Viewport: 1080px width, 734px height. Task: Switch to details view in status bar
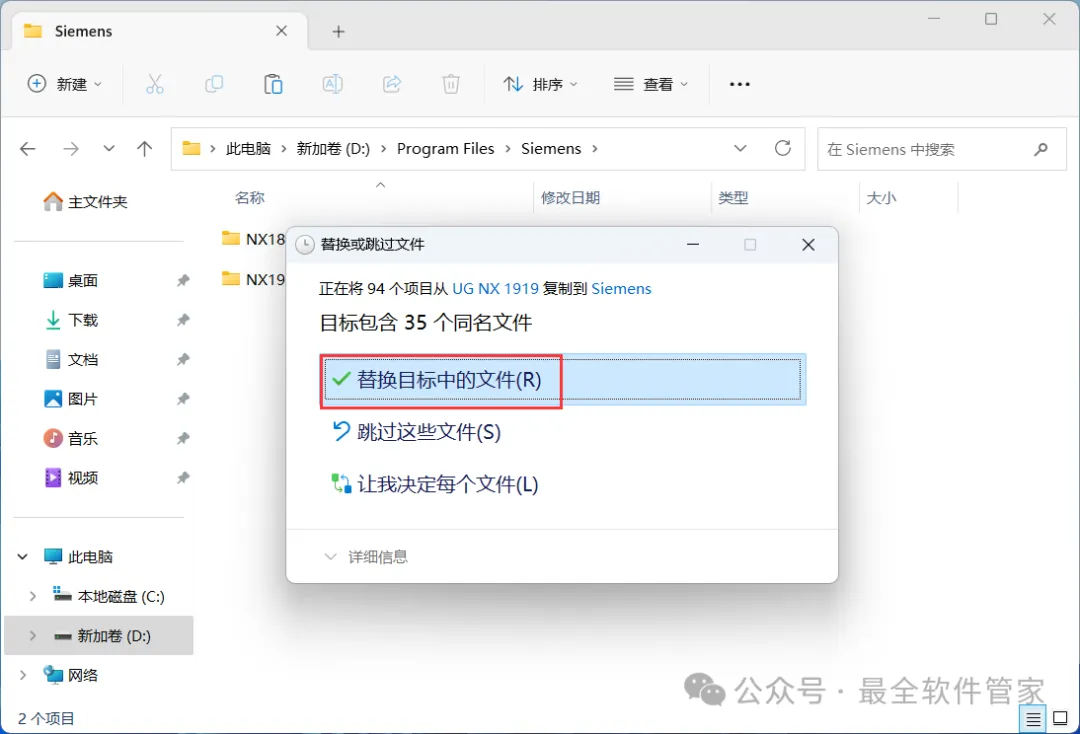click(1033, 720)
